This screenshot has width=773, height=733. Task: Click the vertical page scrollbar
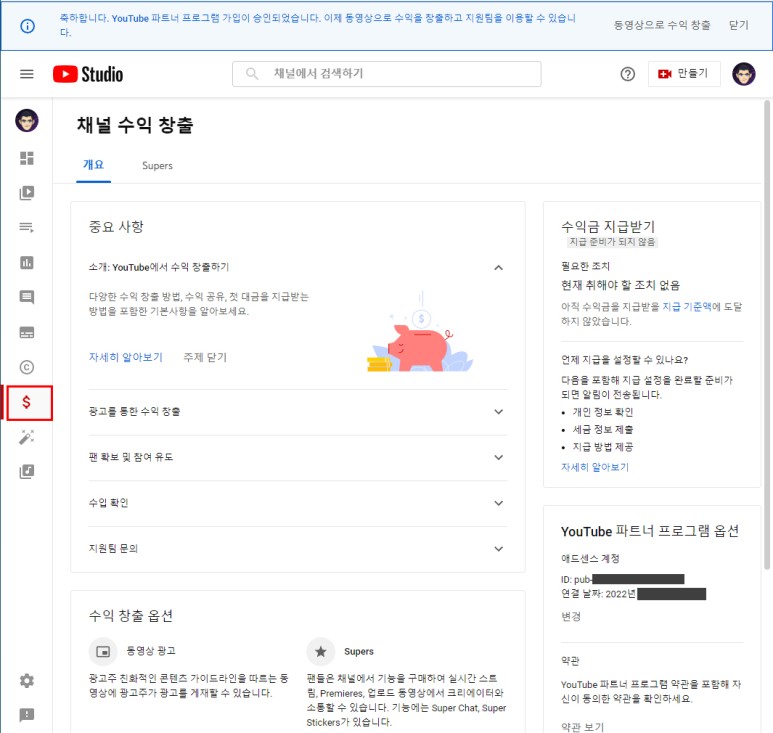[767, 335]
